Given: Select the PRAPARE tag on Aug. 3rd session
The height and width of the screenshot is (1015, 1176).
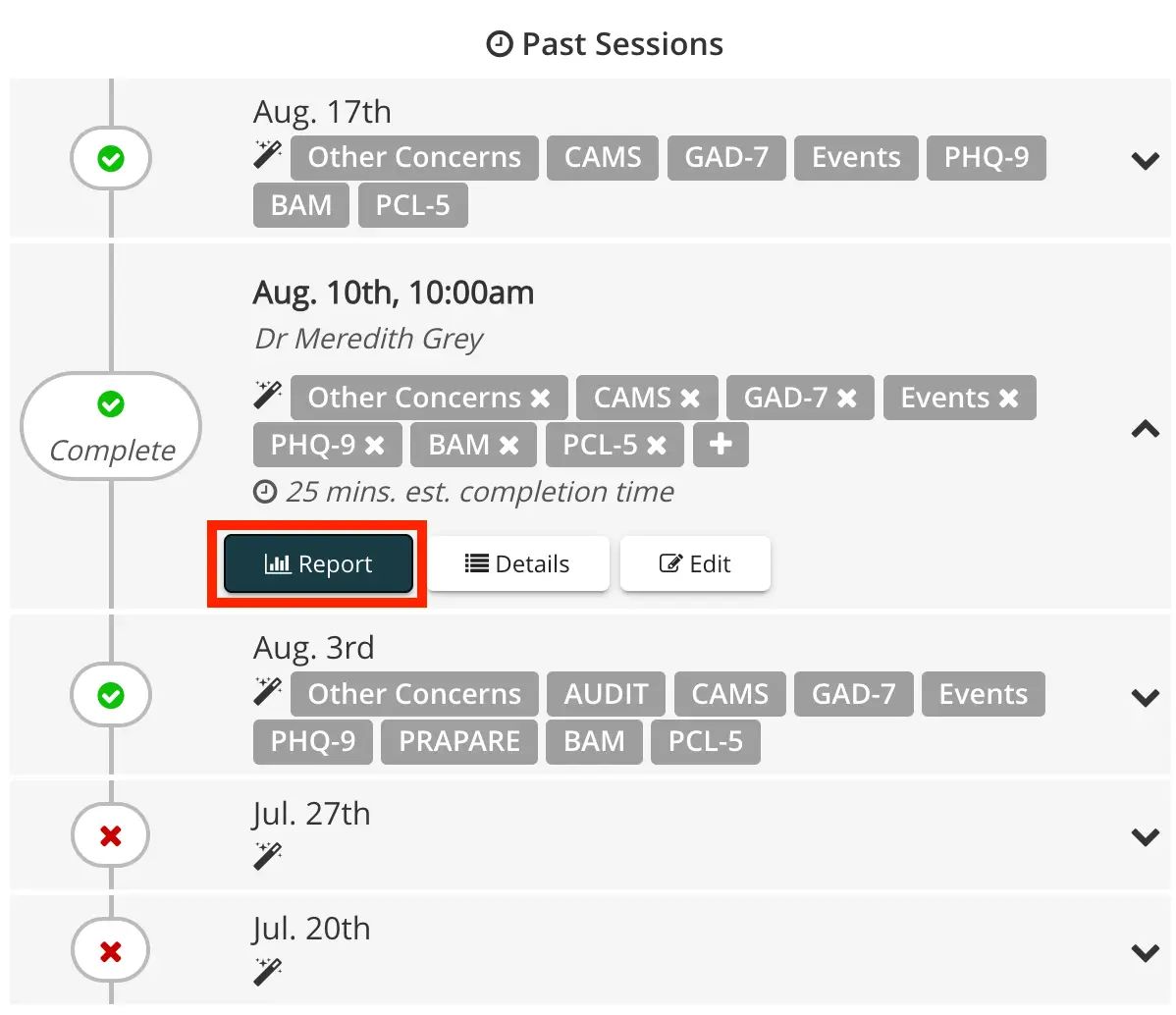Looking at the screenshot, I should 458,742.
